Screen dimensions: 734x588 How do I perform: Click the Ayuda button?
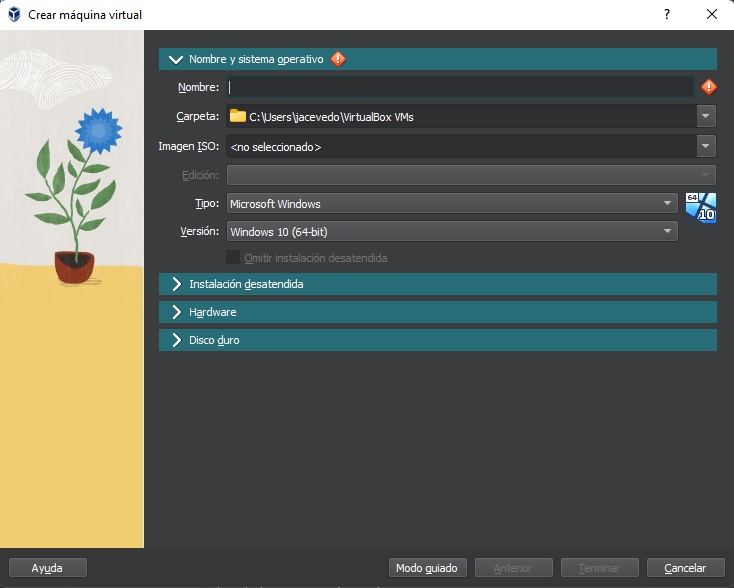[47, 568]
